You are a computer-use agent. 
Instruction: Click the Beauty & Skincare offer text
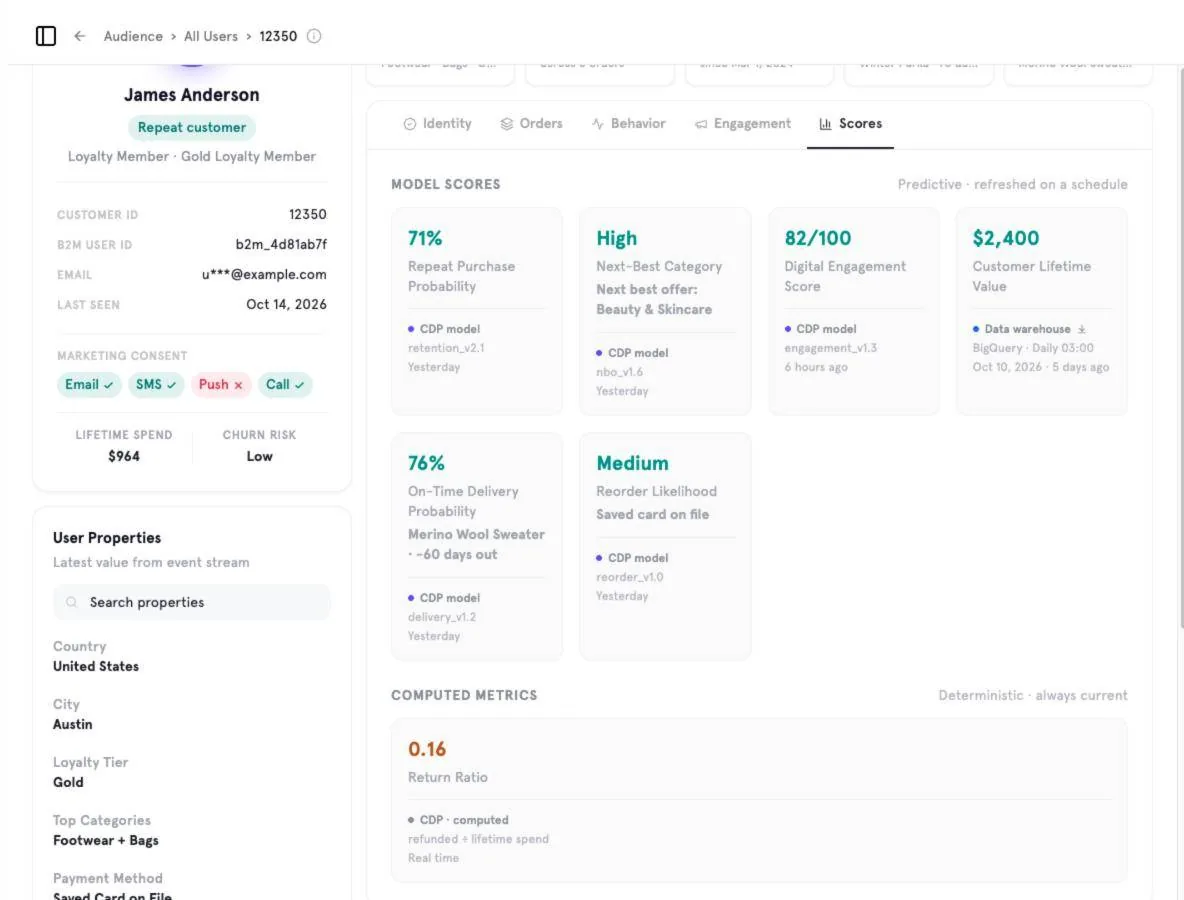coord(654,310)
